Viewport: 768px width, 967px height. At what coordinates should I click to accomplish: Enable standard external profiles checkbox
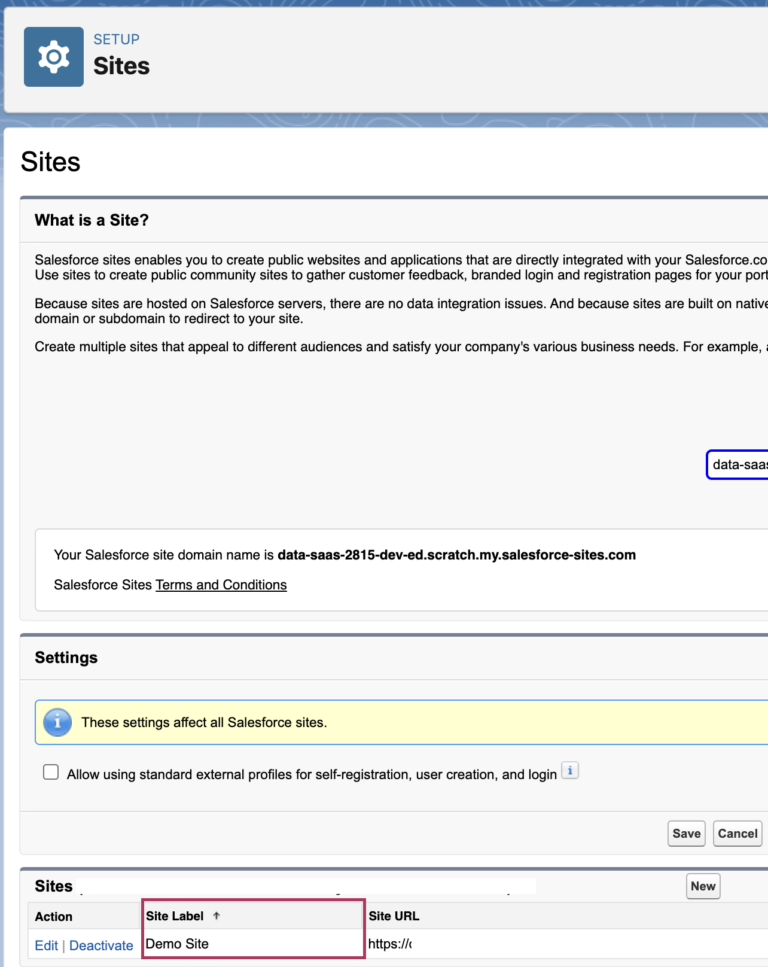point(51,773)
